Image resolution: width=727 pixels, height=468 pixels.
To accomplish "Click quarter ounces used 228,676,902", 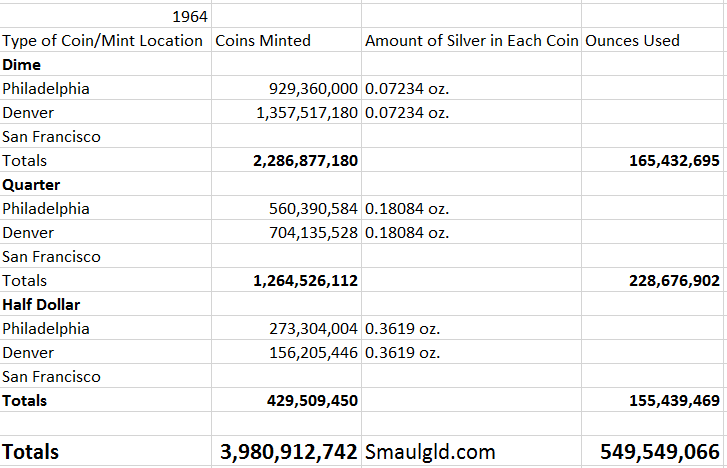I will coord(662,281).
